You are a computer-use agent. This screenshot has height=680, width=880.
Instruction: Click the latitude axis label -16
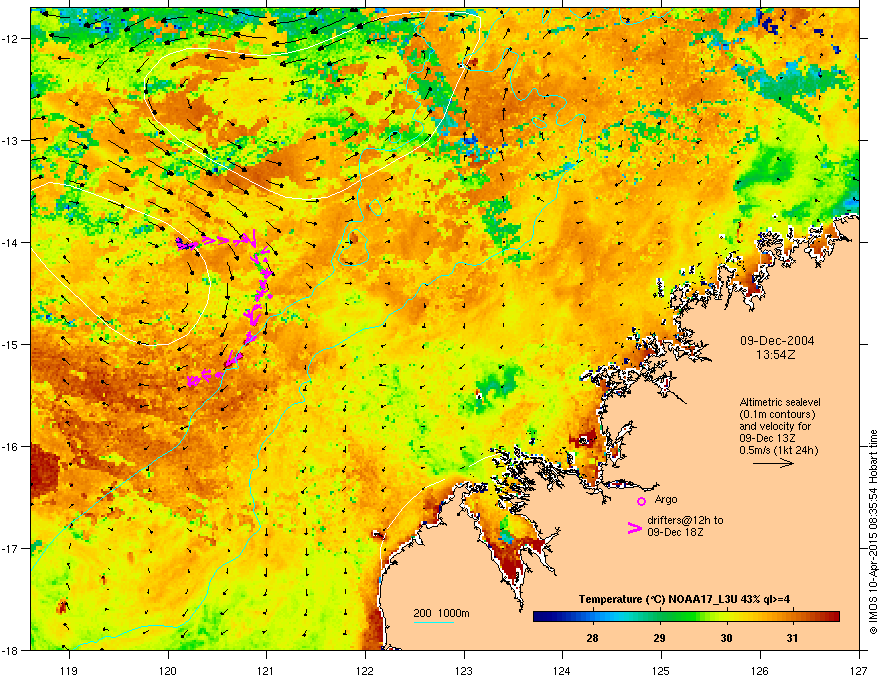click(x=11, y=447)
